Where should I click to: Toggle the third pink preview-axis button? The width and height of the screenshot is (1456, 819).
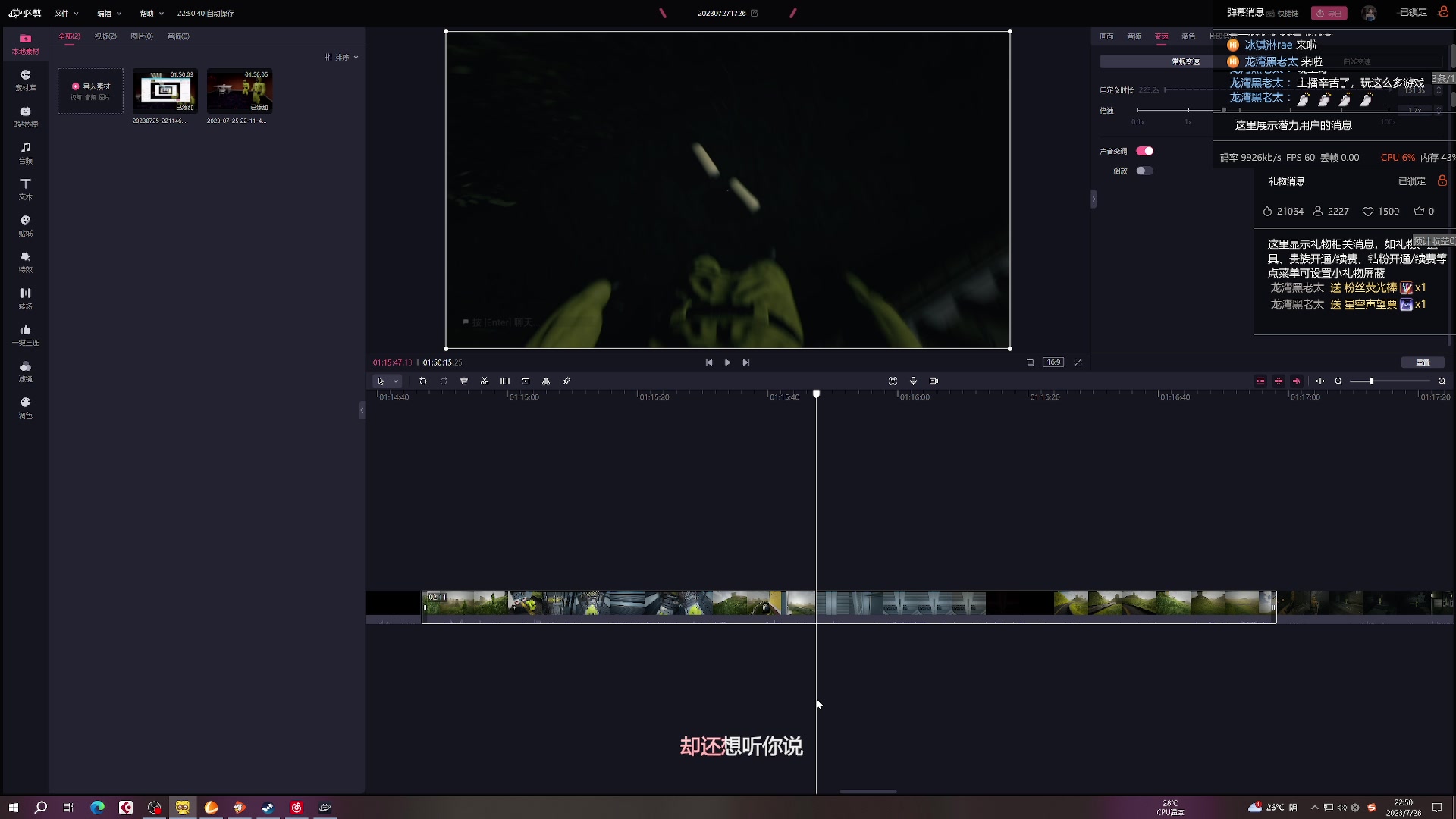1297,381
